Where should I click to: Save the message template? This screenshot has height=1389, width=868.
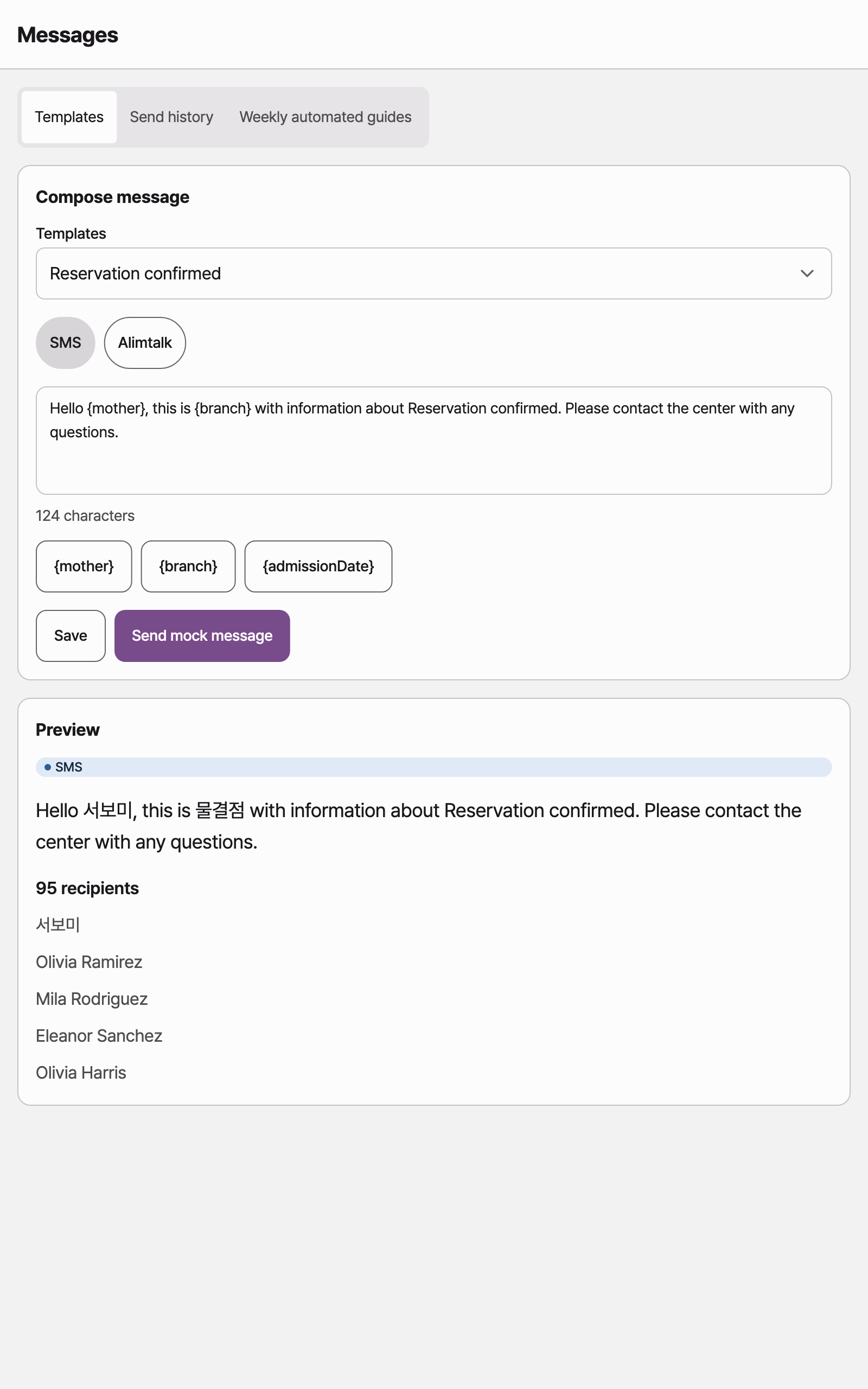pyautogui.click(x=71, y=635)
